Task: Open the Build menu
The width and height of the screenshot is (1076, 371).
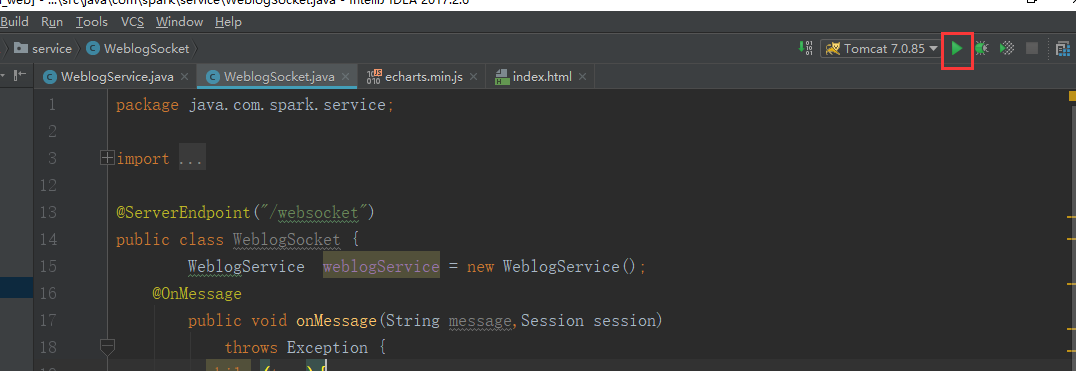Action: 14,22
